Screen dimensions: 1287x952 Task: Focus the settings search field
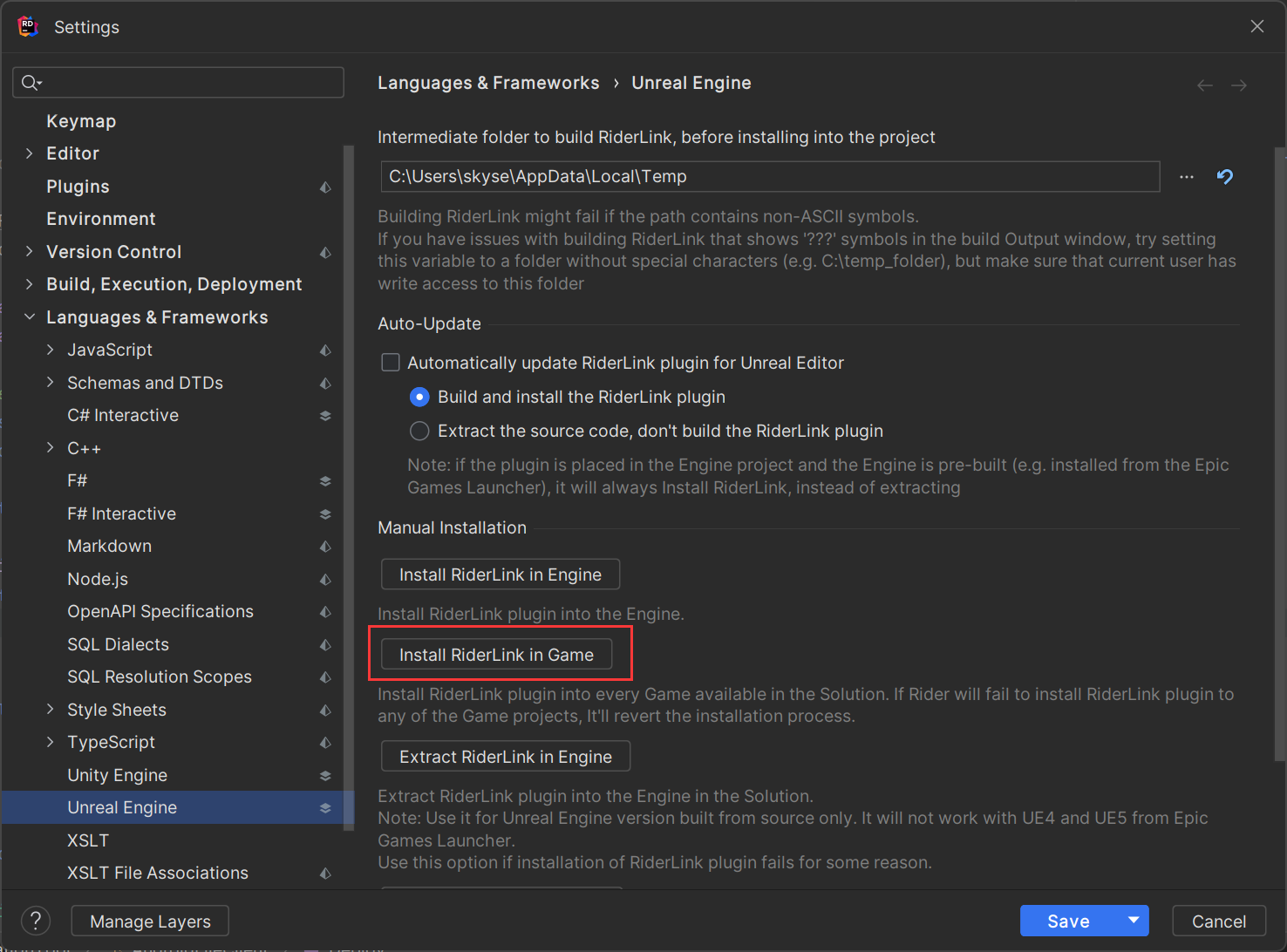click(178, 83)
